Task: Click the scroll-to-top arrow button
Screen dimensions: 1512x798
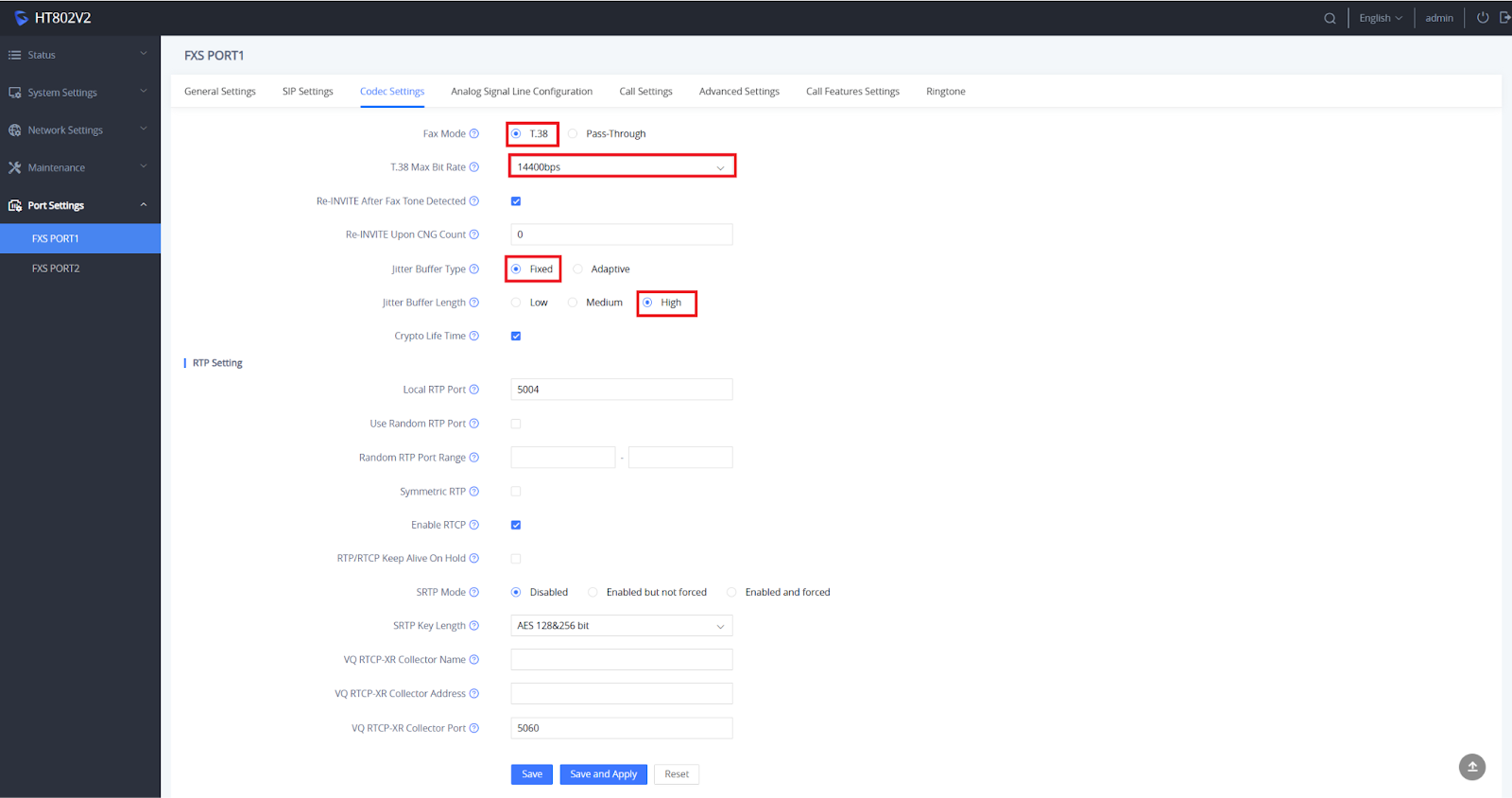Action: tap(1472, 767)
